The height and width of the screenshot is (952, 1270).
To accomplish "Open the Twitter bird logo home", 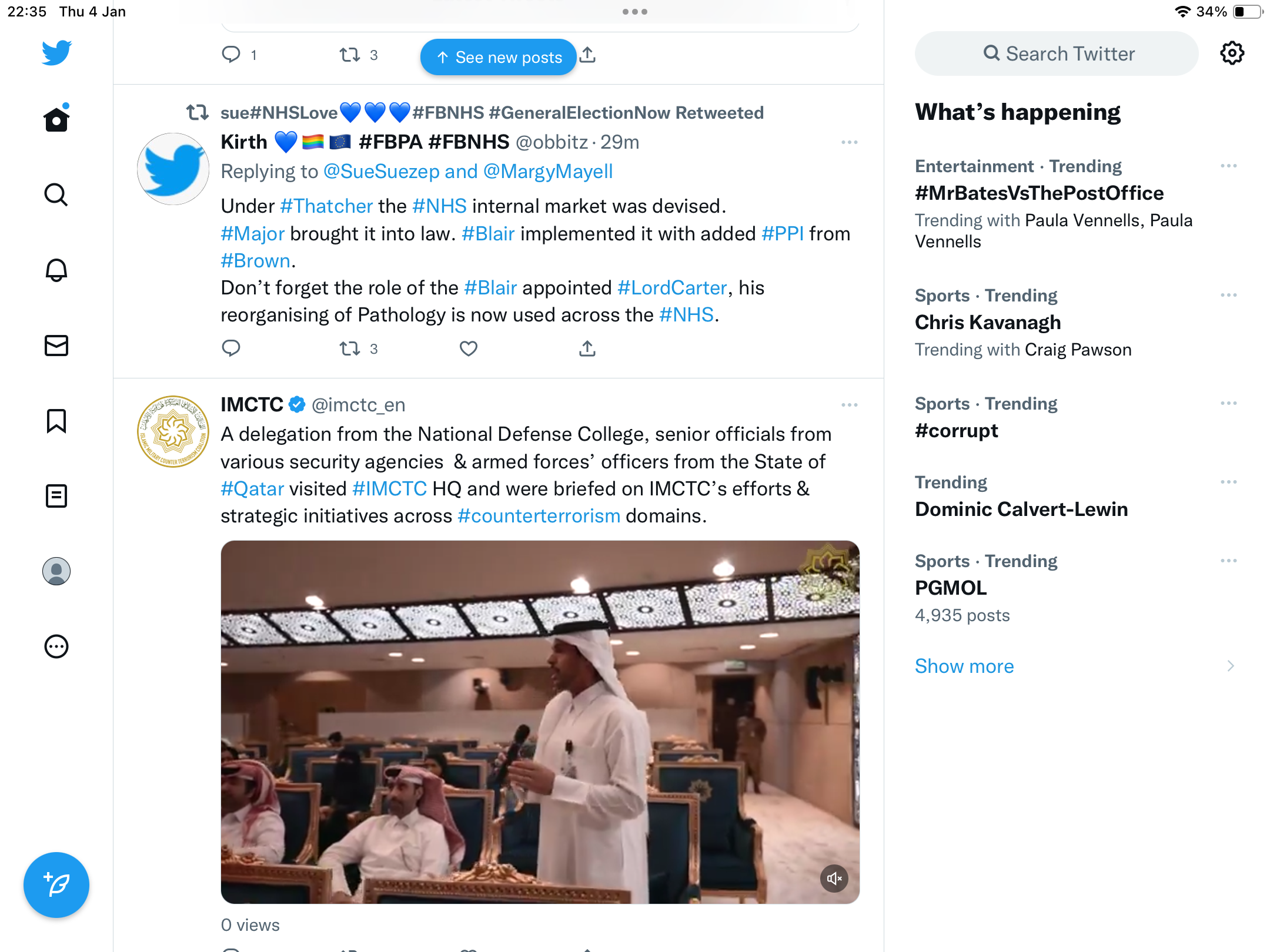I will (x=56, y=53).
